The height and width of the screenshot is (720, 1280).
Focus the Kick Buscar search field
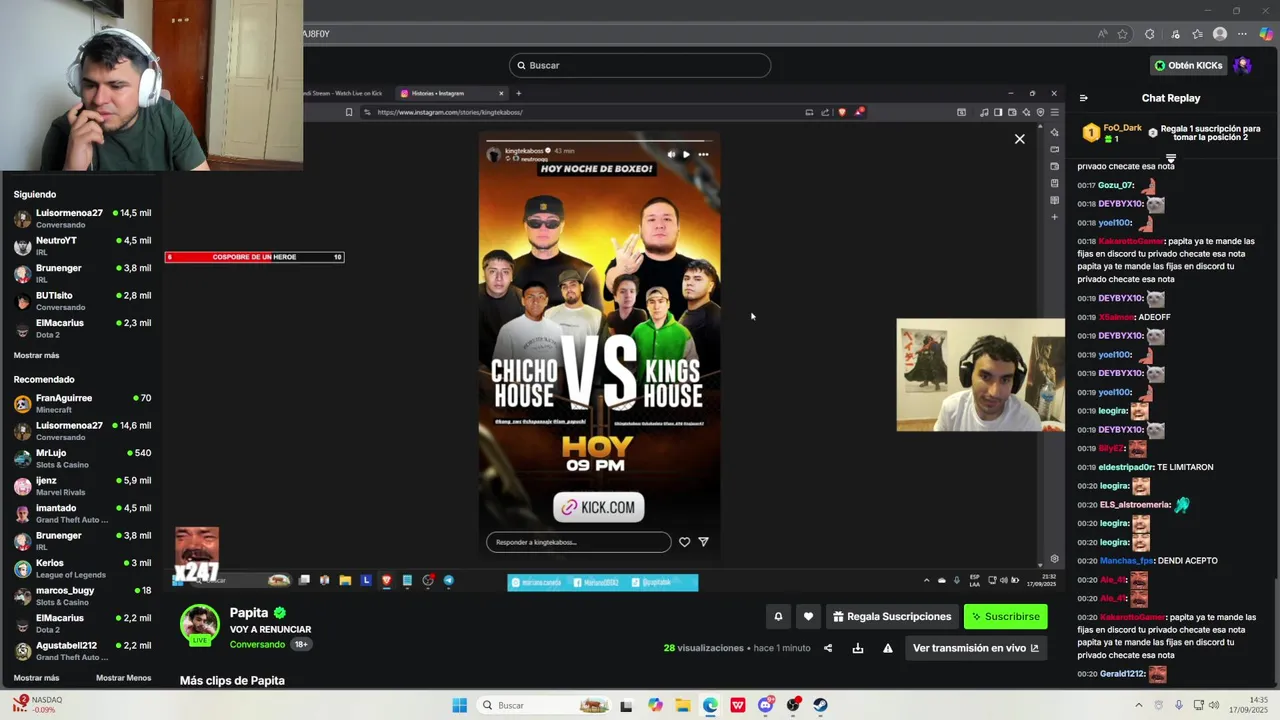point(640,65)
